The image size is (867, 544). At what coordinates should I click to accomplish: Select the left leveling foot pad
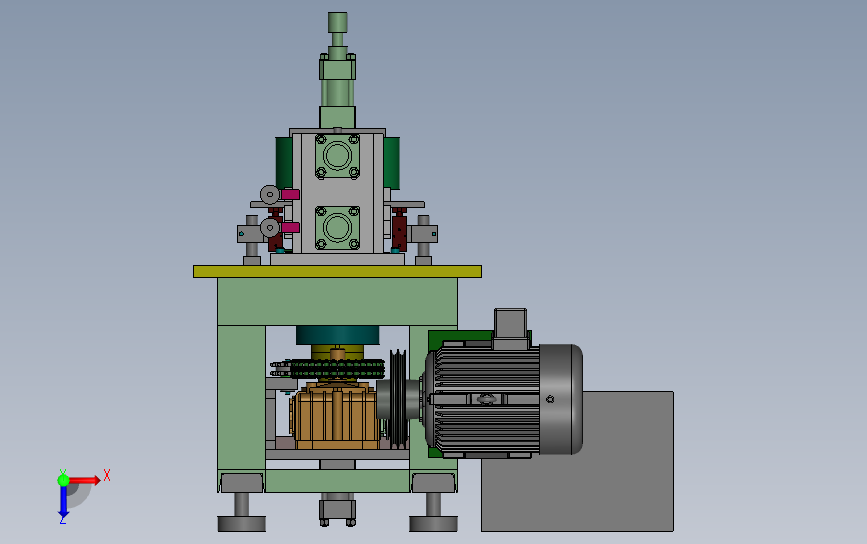[242, 523]
